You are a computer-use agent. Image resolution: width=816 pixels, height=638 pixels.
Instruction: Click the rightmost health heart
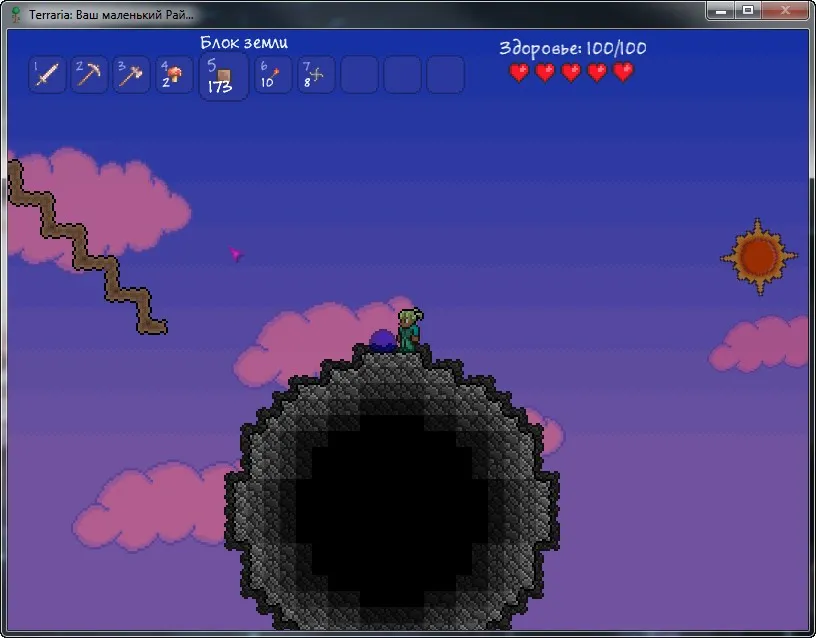click(623, 72)
